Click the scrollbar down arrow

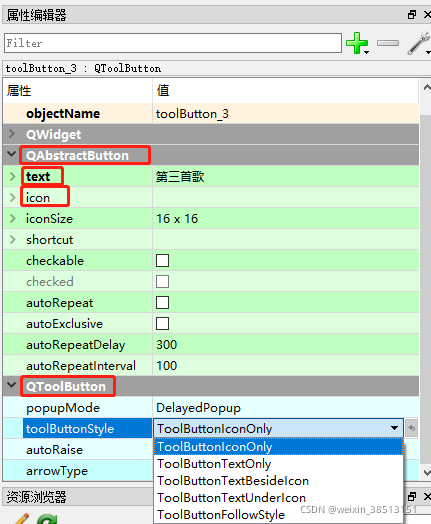pos(427,473)
